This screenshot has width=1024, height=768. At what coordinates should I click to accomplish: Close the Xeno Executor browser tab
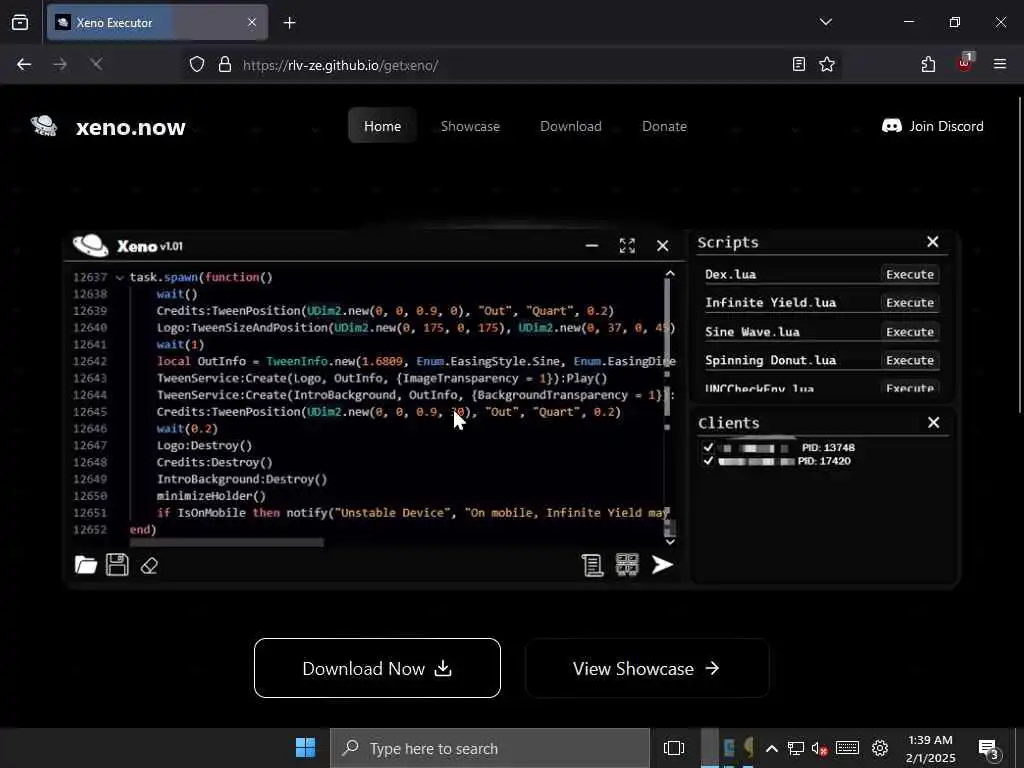click(x=252, y=22)
